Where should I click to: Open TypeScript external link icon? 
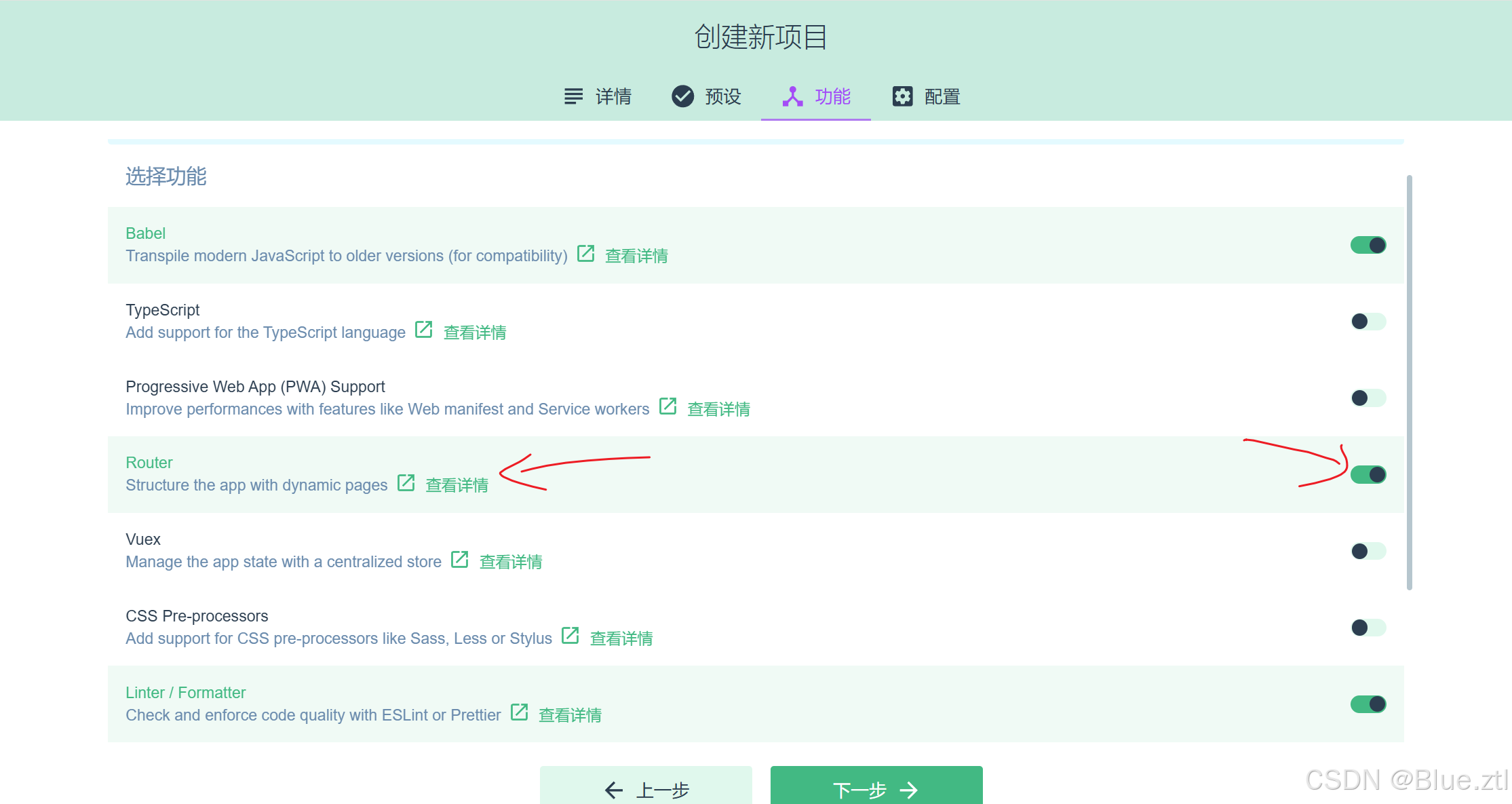pos(423,330)
